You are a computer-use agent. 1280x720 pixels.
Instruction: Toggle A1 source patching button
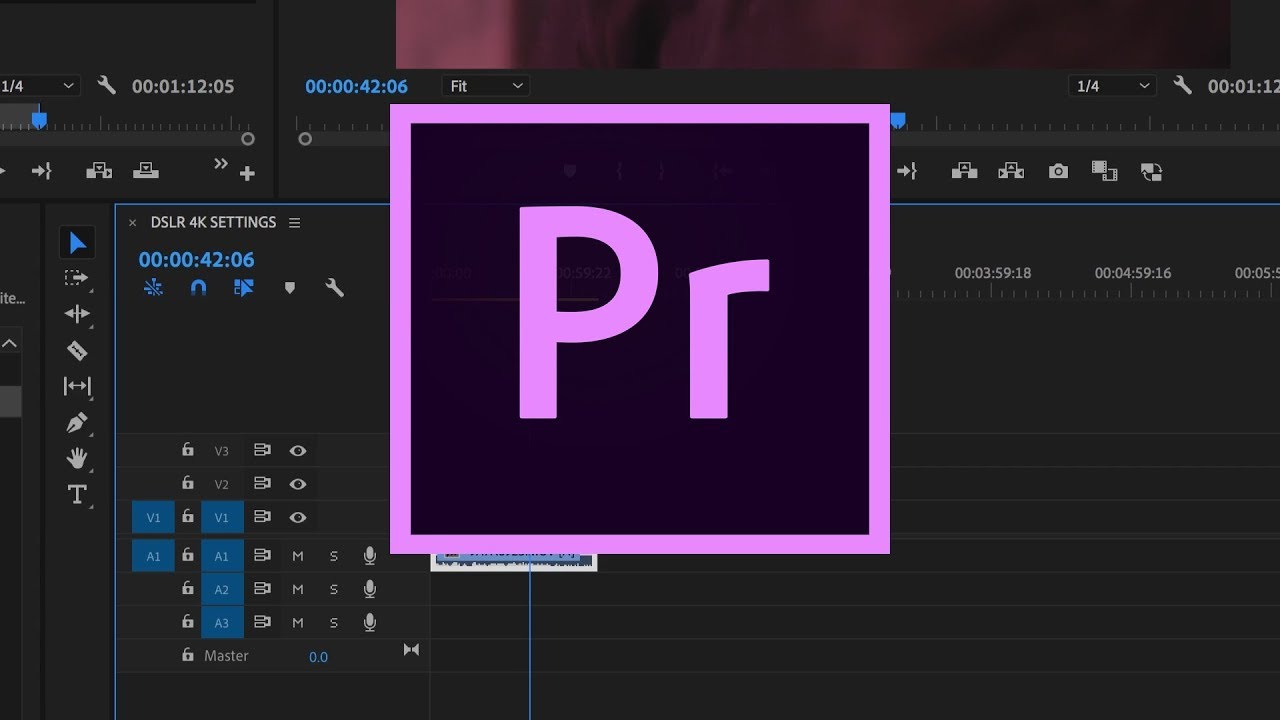pos(153,556)
